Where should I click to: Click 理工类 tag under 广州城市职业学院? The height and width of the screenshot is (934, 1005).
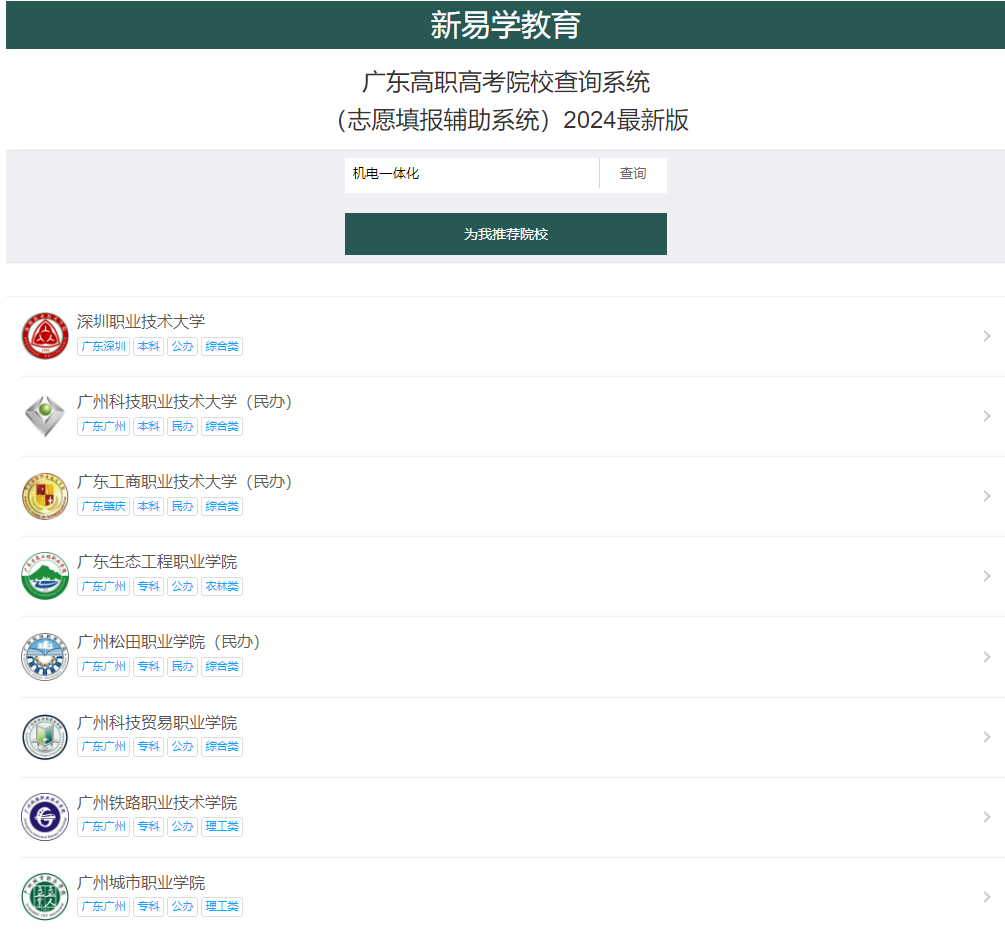pyautogui.click(x=222, y=907)
